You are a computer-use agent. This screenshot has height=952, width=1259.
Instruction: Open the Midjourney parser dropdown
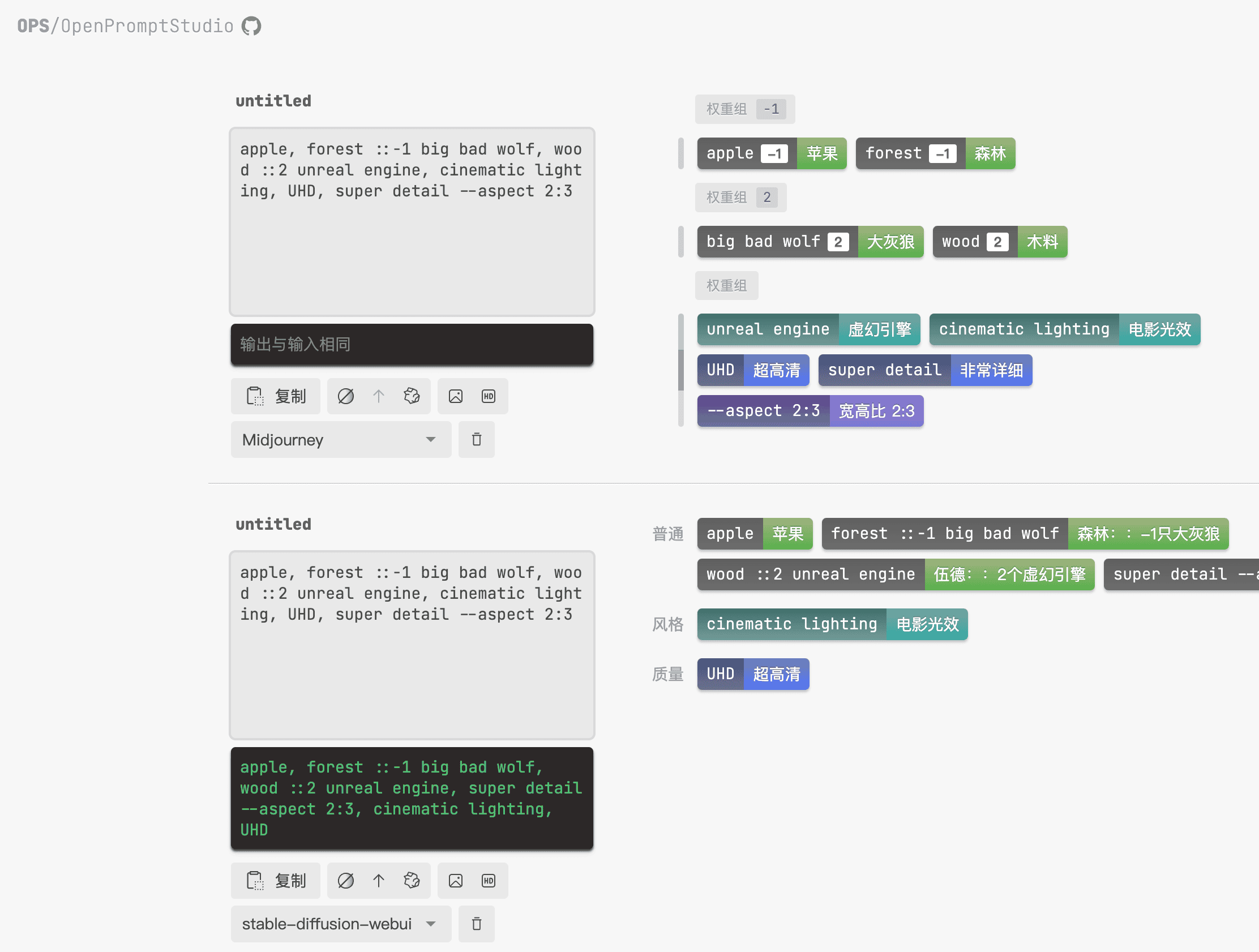(341, 439)
